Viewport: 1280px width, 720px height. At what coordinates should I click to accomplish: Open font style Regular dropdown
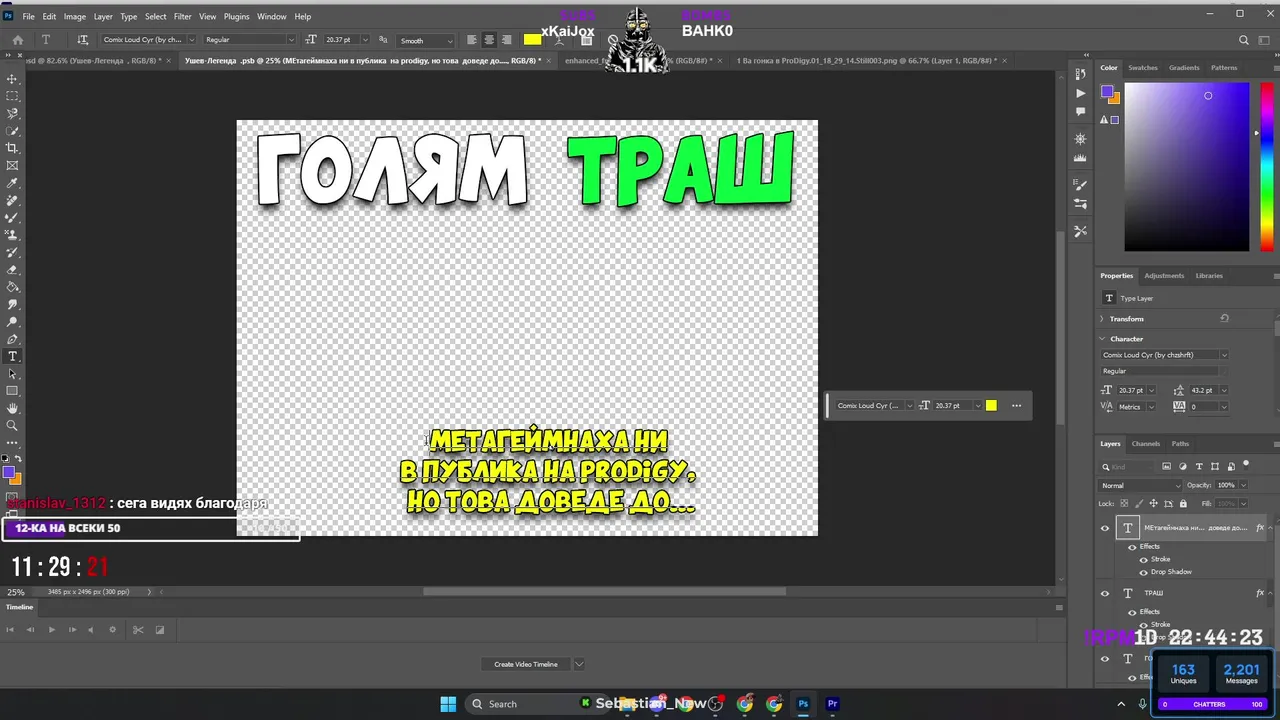[x=291, y=40]
